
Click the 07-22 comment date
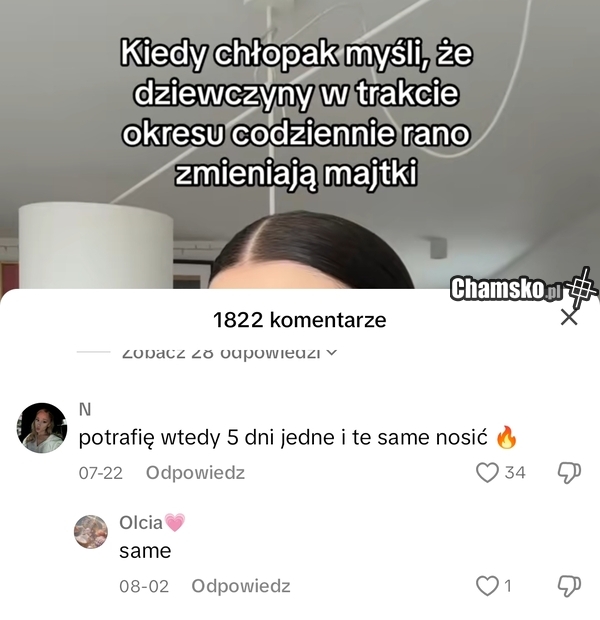coord(100,473)
